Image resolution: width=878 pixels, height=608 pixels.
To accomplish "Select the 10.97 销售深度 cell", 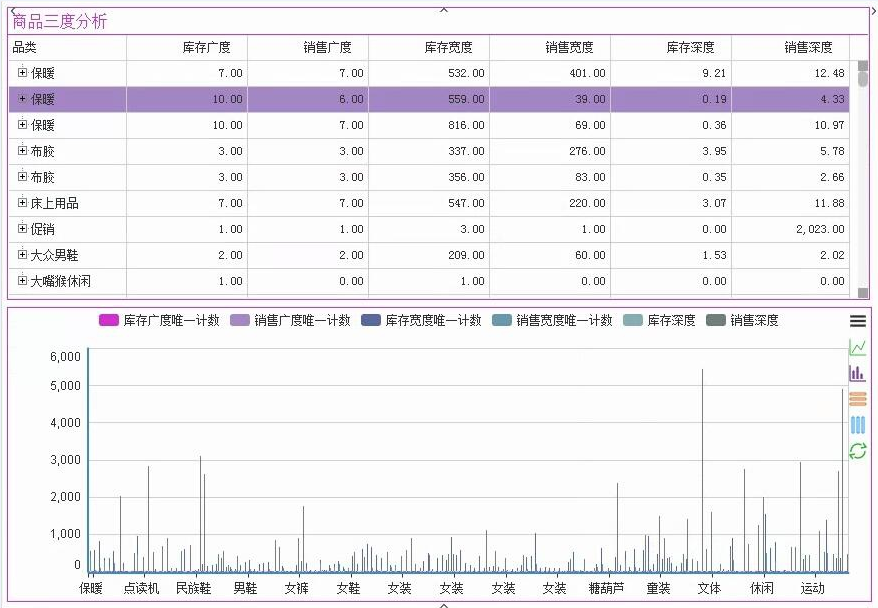I will tap(791, 125).
